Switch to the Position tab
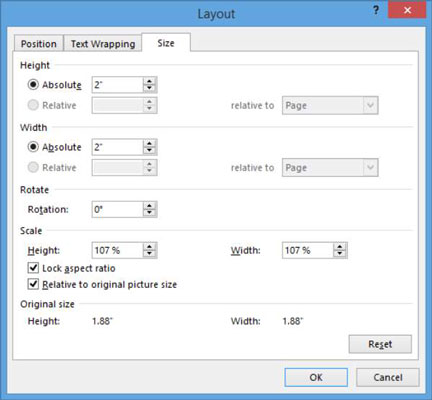The height and width of the screenshot is (400, 432). [39, 44]
